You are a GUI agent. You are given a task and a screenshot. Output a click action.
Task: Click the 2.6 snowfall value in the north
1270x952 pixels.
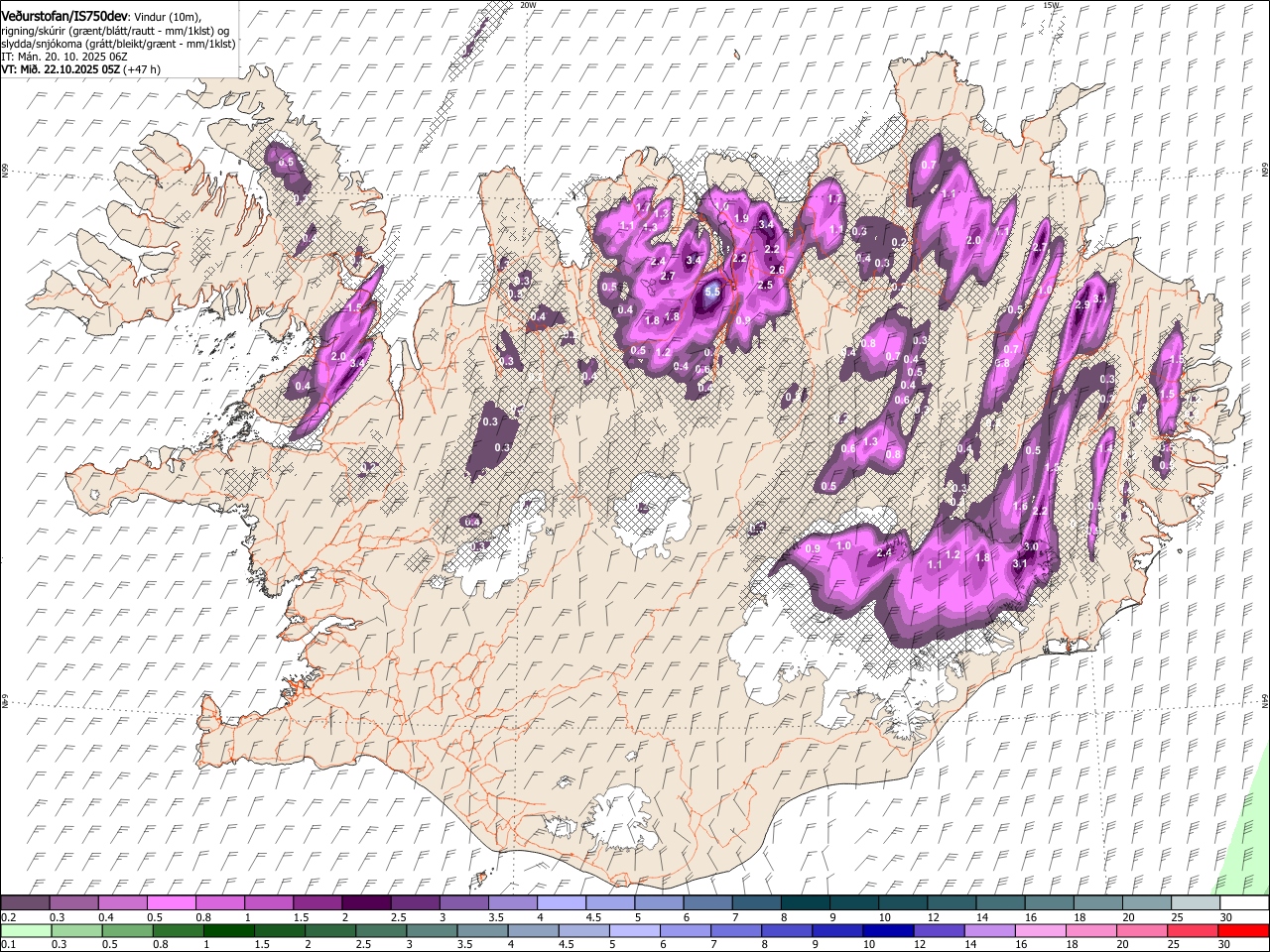point(777,270)
